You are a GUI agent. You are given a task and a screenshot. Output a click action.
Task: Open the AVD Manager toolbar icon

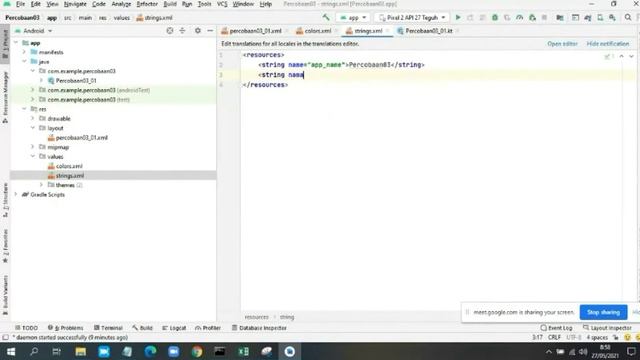point(600,18)
